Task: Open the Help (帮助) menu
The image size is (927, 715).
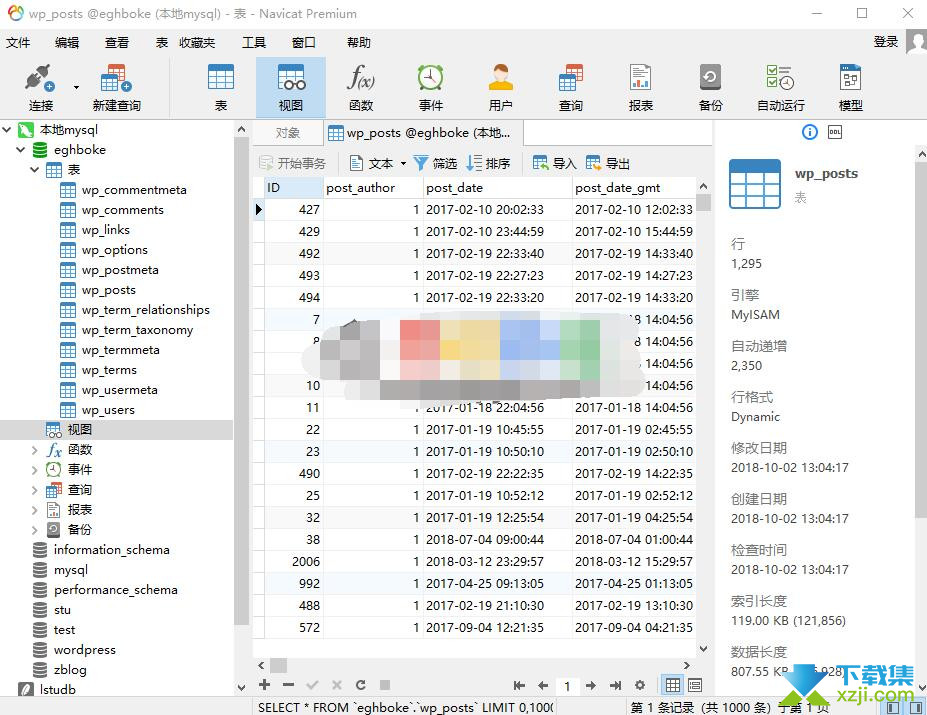Action: point(359,43)
